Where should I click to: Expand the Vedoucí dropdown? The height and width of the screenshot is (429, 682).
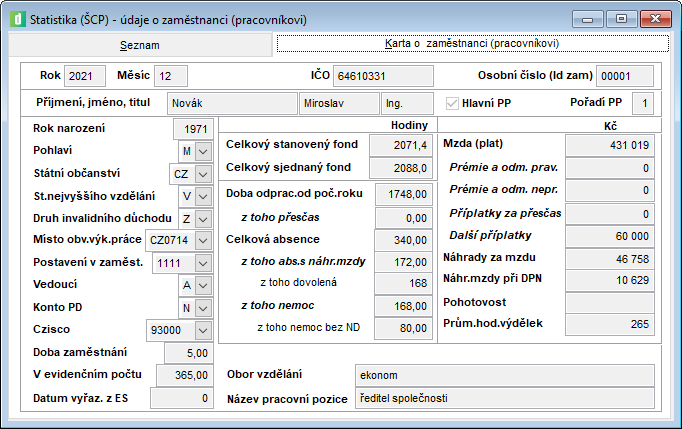point(203,285)
